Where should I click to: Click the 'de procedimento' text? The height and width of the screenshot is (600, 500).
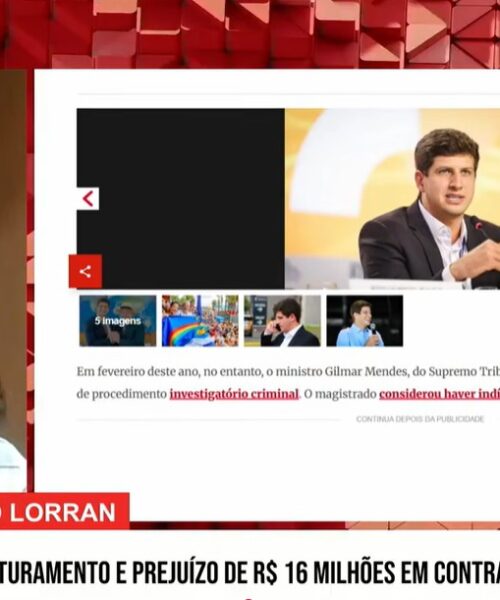pos(122,394)
